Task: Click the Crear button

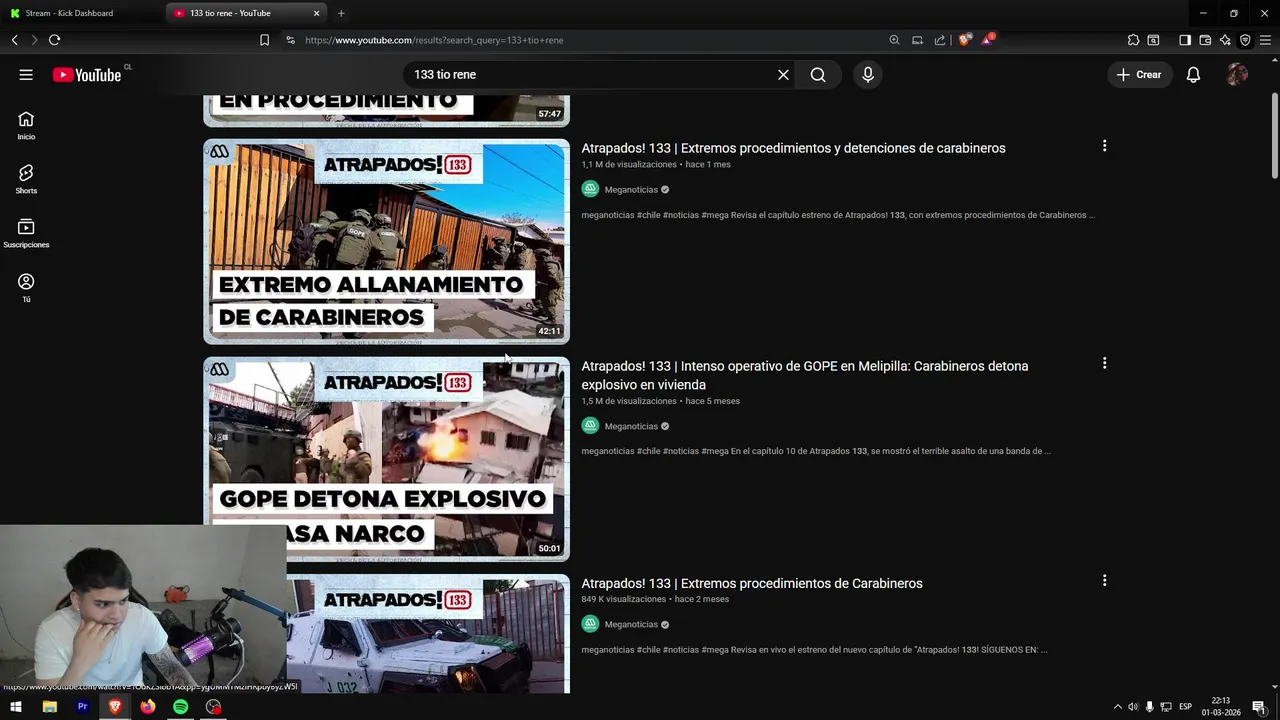Action: [x=1139, y=75]
